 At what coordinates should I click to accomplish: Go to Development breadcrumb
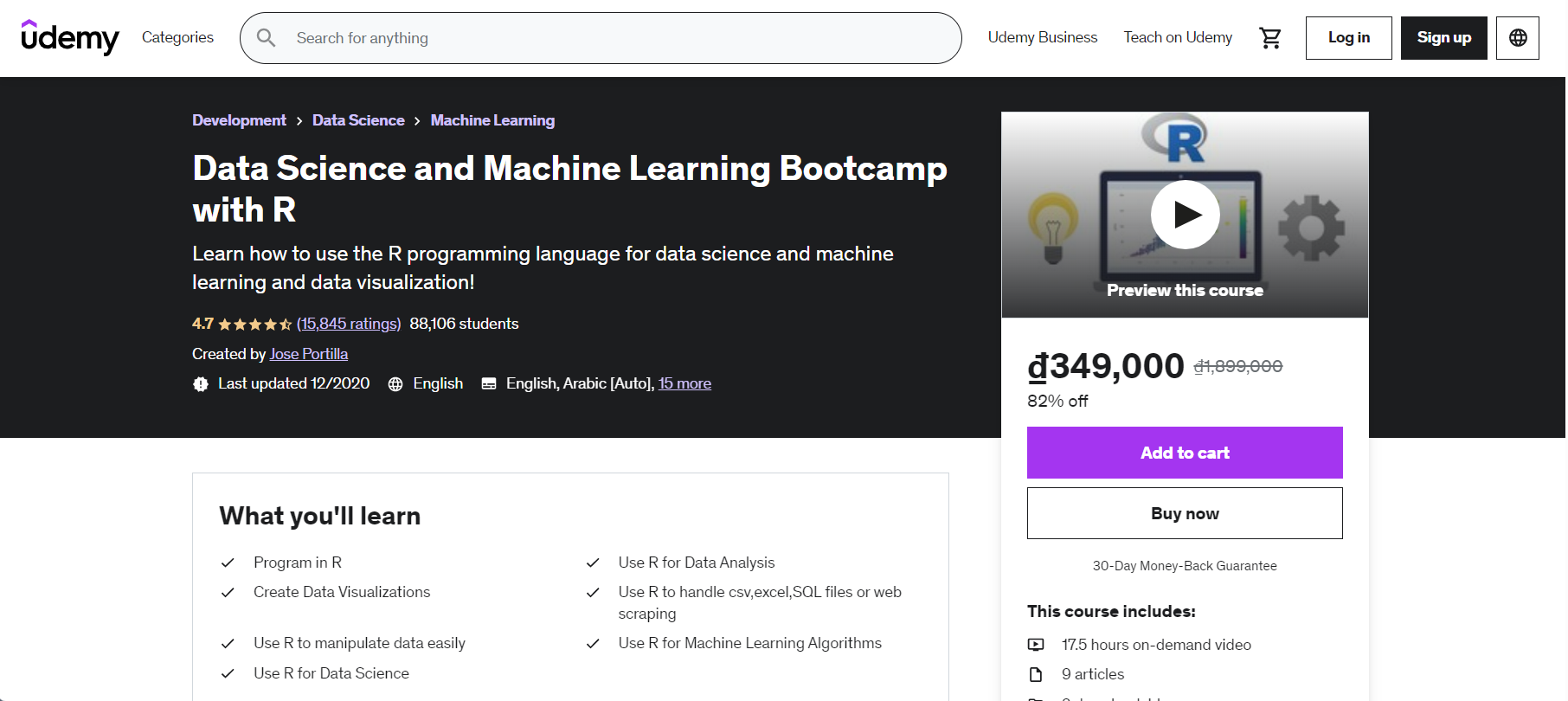(x=239, y=120)
